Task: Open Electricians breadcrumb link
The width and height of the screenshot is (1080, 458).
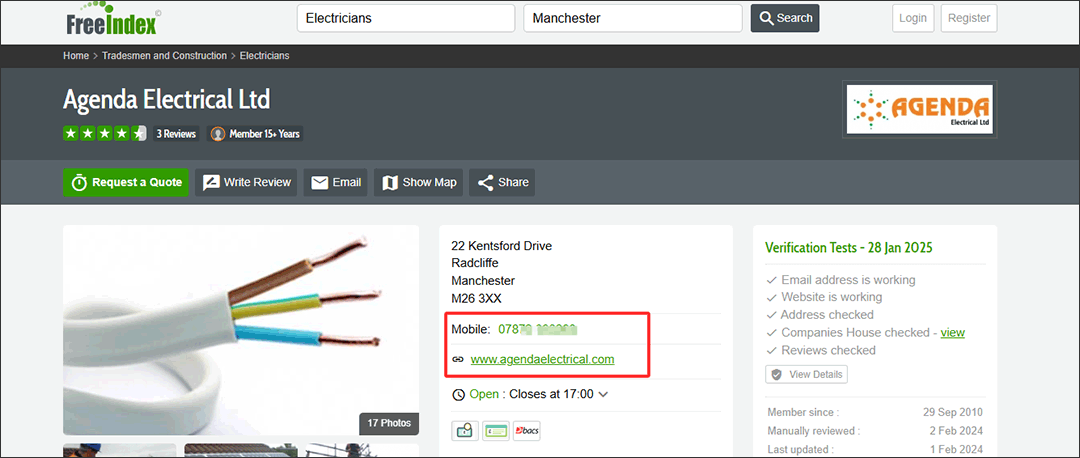Action: (x=264, y=56)
